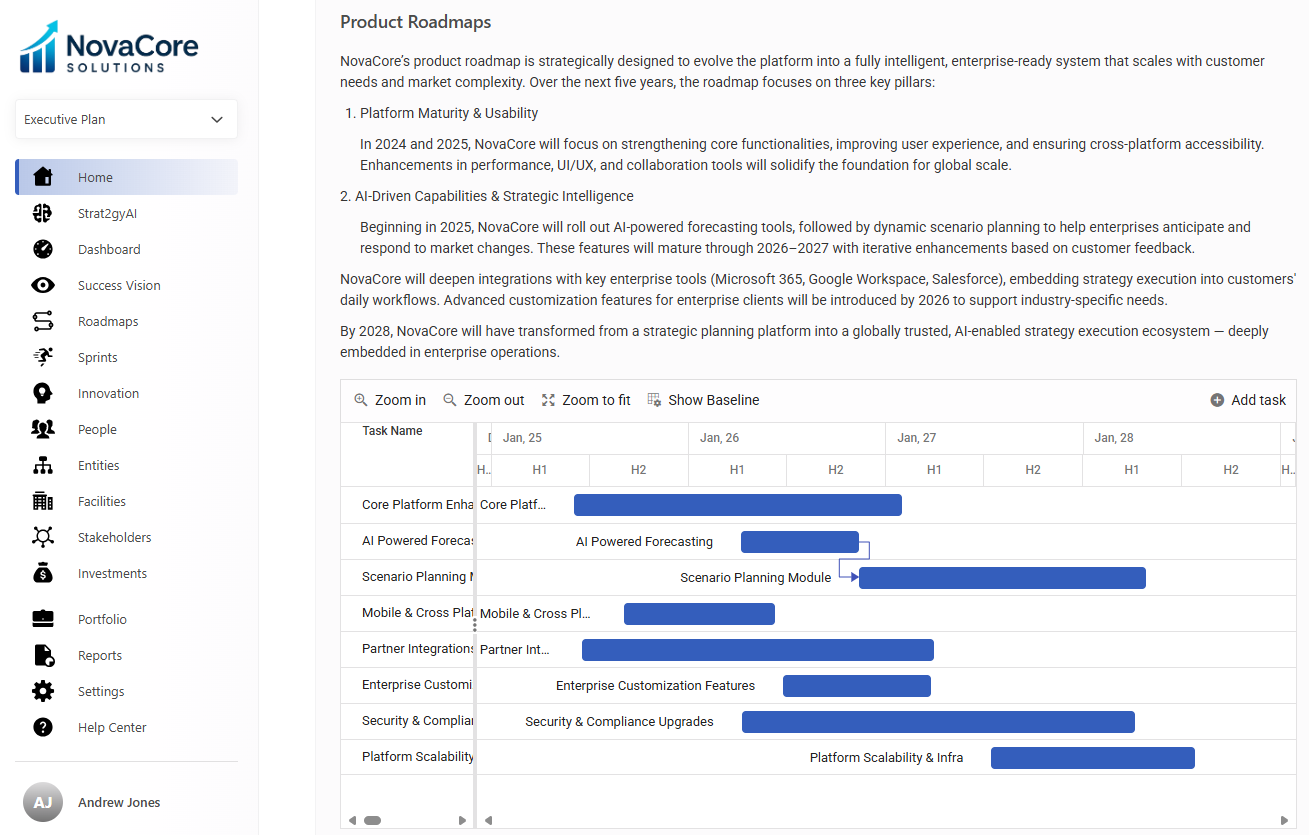Click the Strat2gyAI brain icon
Viewport: 1309px width, 835px height.
[42, 213]
